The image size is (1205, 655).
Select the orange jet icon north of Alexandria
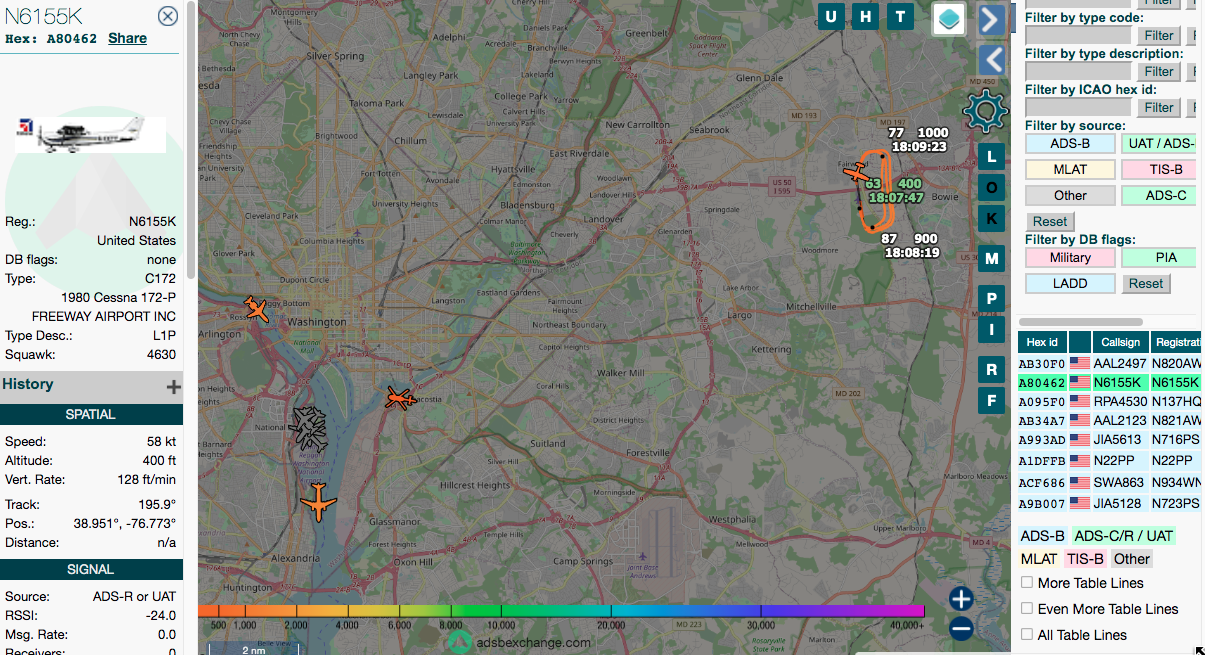(x=318, y=502)
